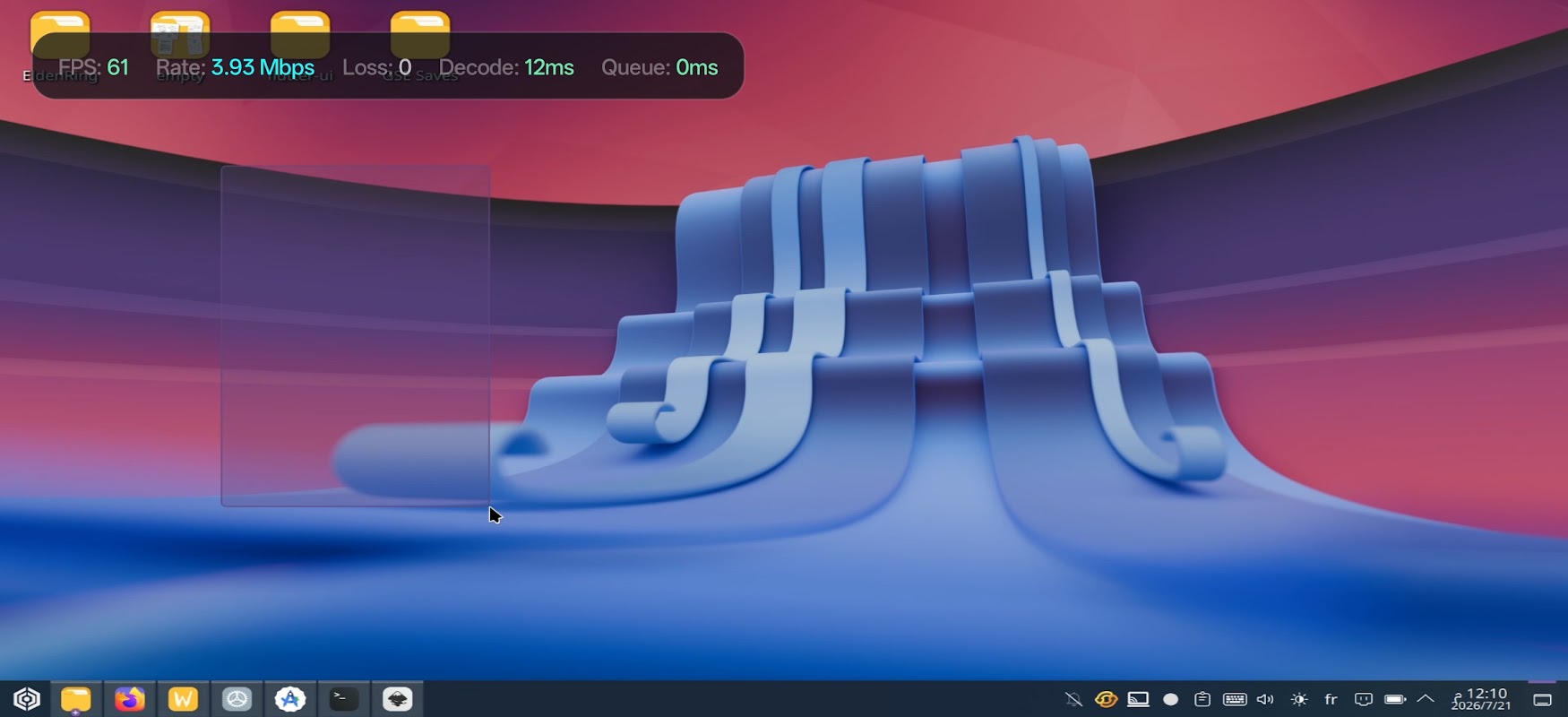
Task: Open system settings gear in the taskbar
Action: pyautogui.click(x=237, y=699)
